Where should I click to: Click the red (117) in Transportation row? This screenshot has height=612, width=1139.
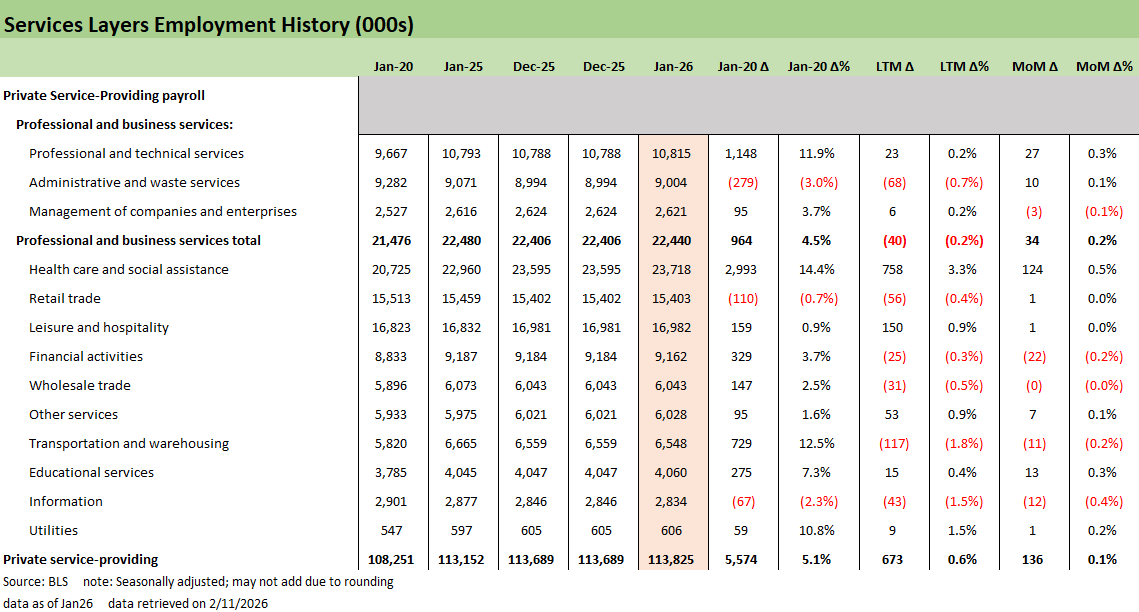pyautogui.click(x=894, y=444)
